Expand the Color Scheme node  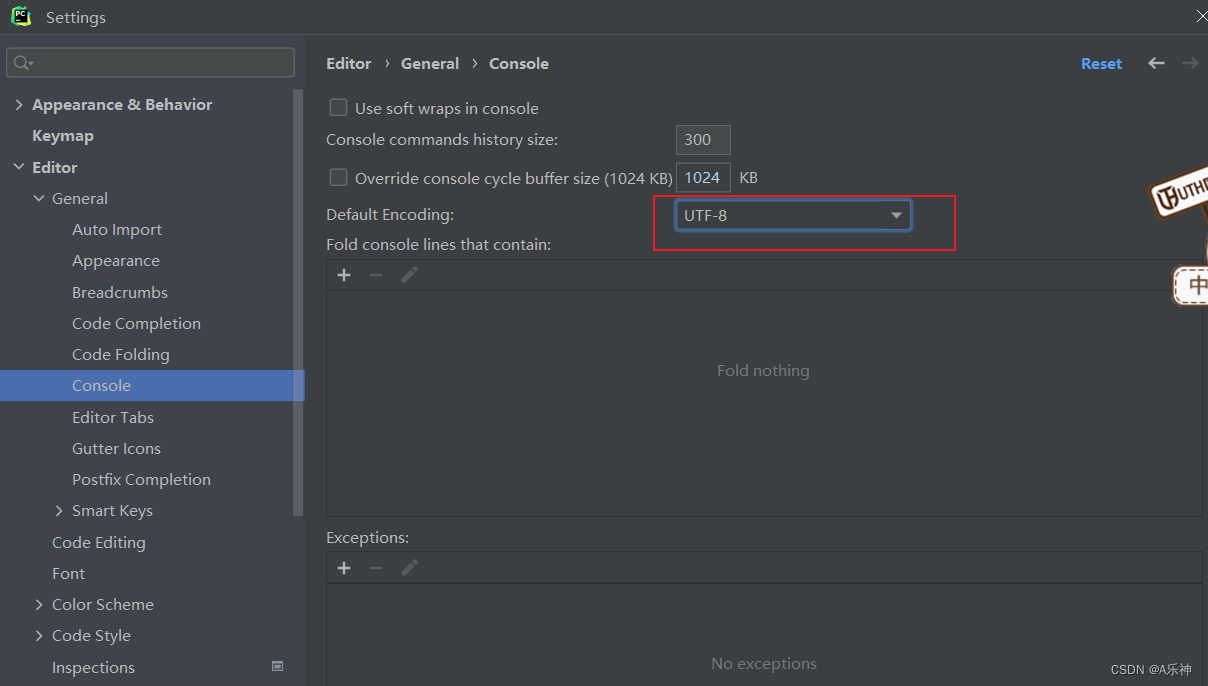(39, 605)
